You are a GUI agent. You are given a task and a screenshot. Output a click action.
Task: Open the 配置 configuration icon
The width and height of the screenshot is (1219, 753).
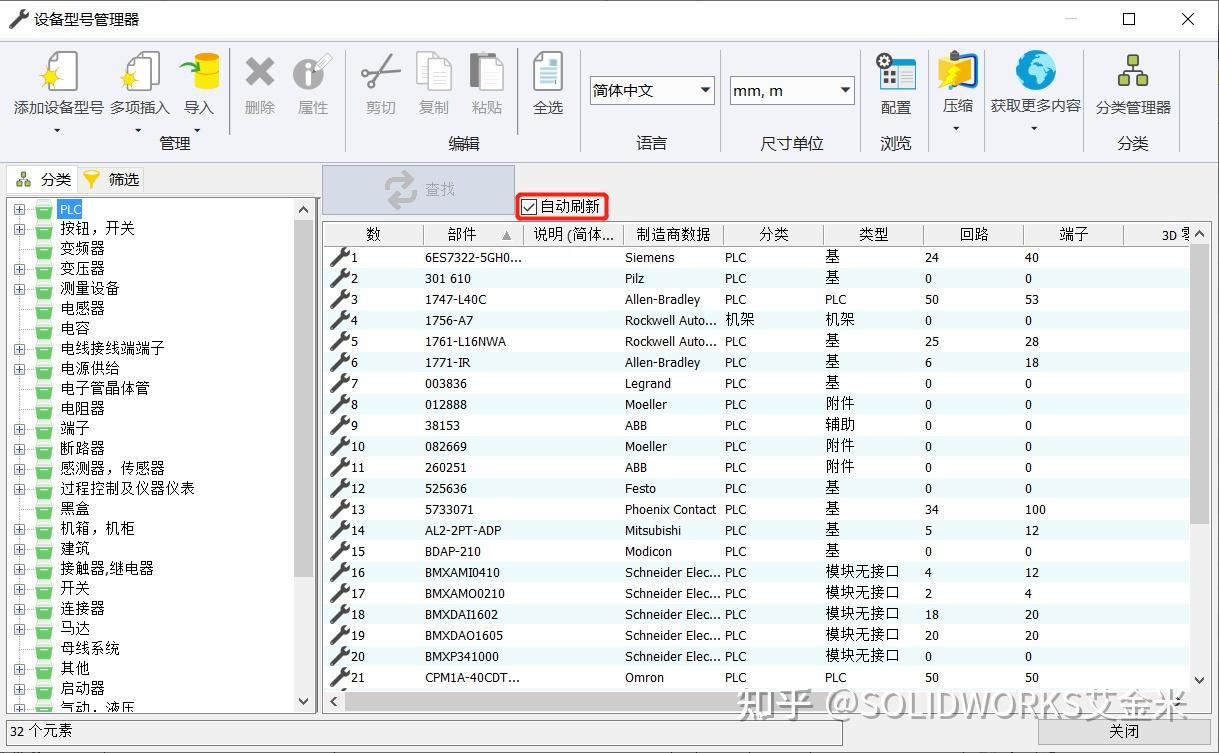point(896,73)
